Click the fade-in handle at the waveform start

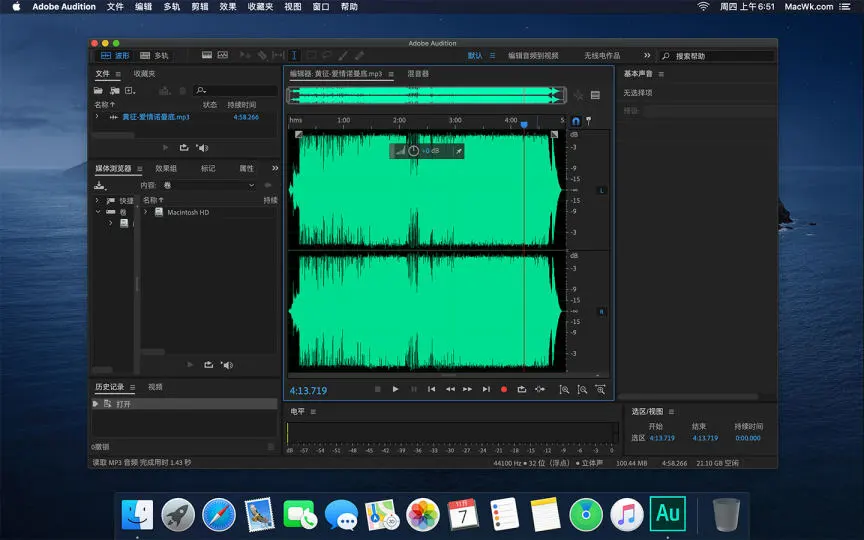click(299, 134)
